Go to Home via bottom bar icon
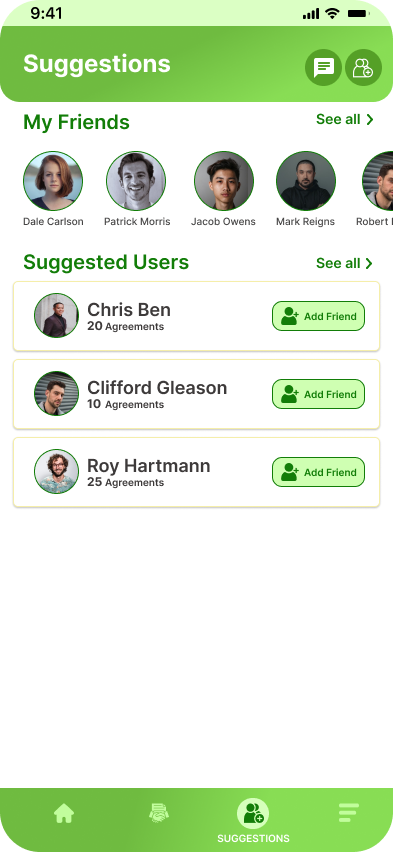The width and height of the screenshot is (393, 852). click(x=64, y=813)
